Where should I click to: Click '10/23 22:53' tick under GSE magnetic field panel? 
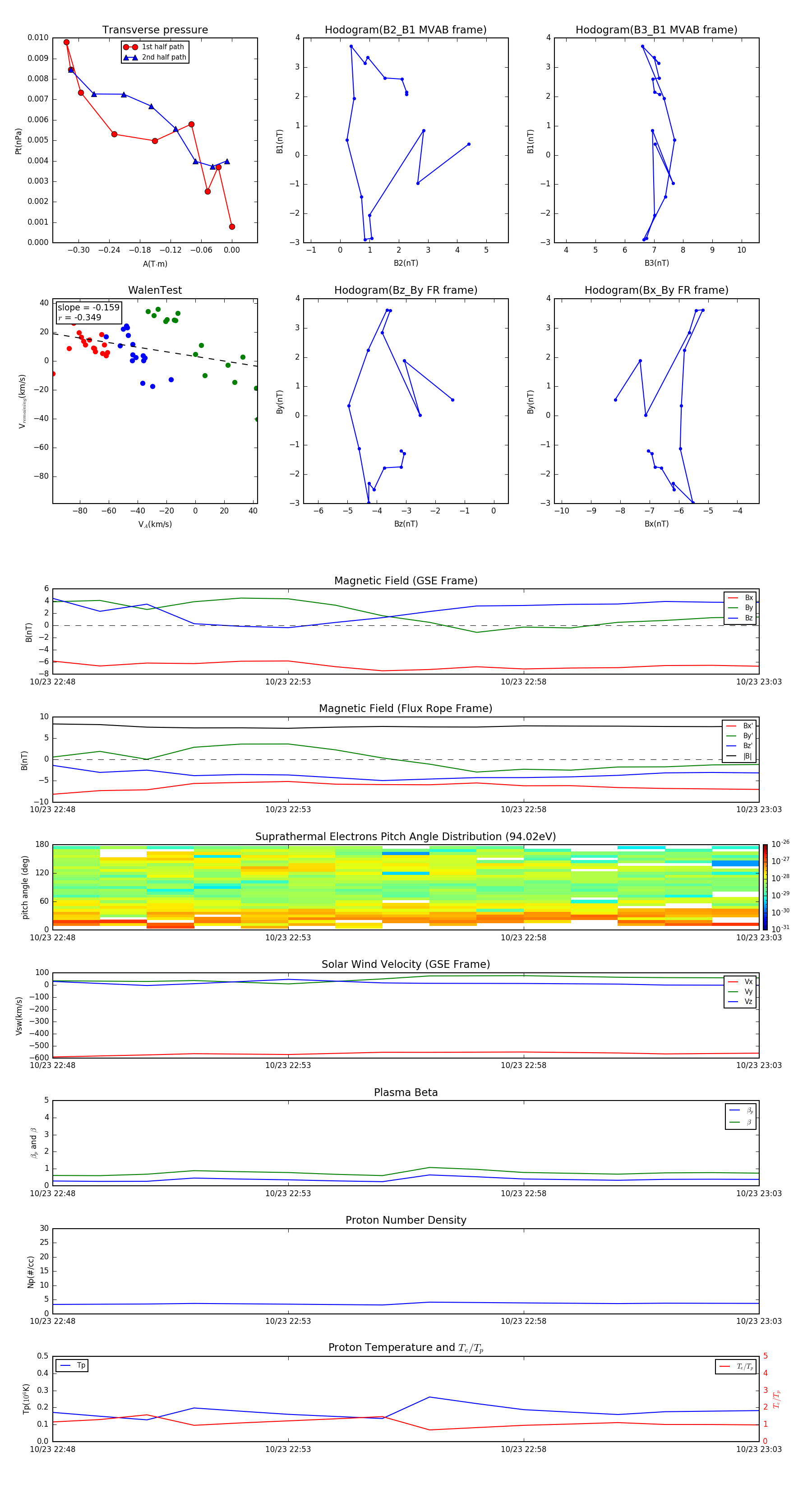[288, 682]
